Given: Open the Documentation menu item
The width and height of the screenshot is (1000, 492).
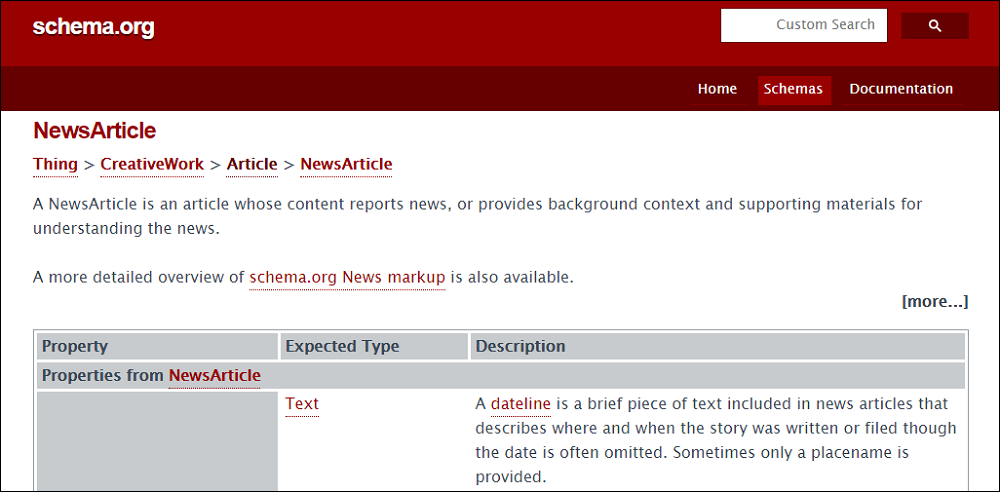Looking at the screenshot, I should pyautogui.click(x=901, y=89).
